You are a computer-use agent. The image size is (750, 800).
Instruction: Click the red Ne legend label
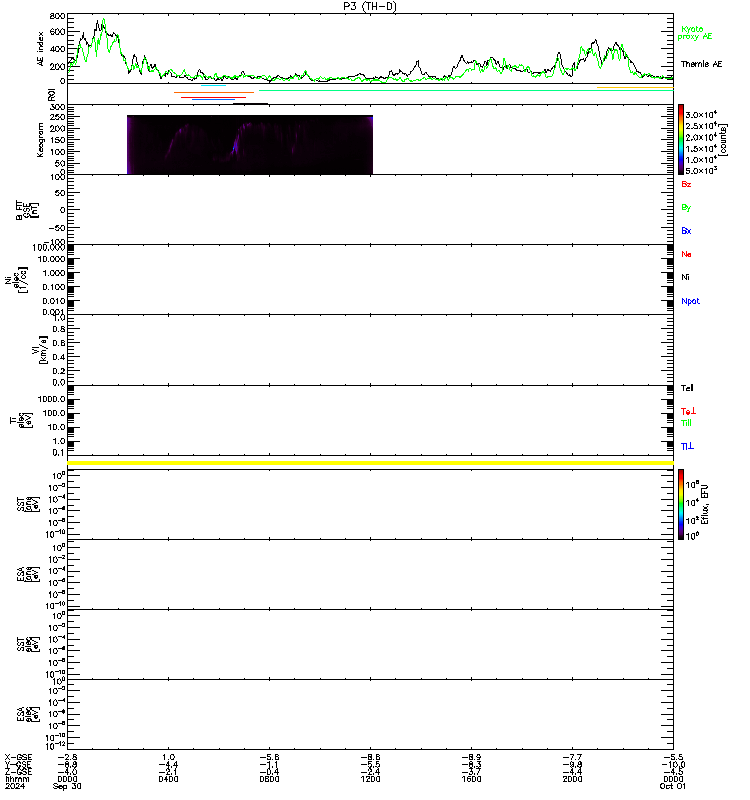686,254
